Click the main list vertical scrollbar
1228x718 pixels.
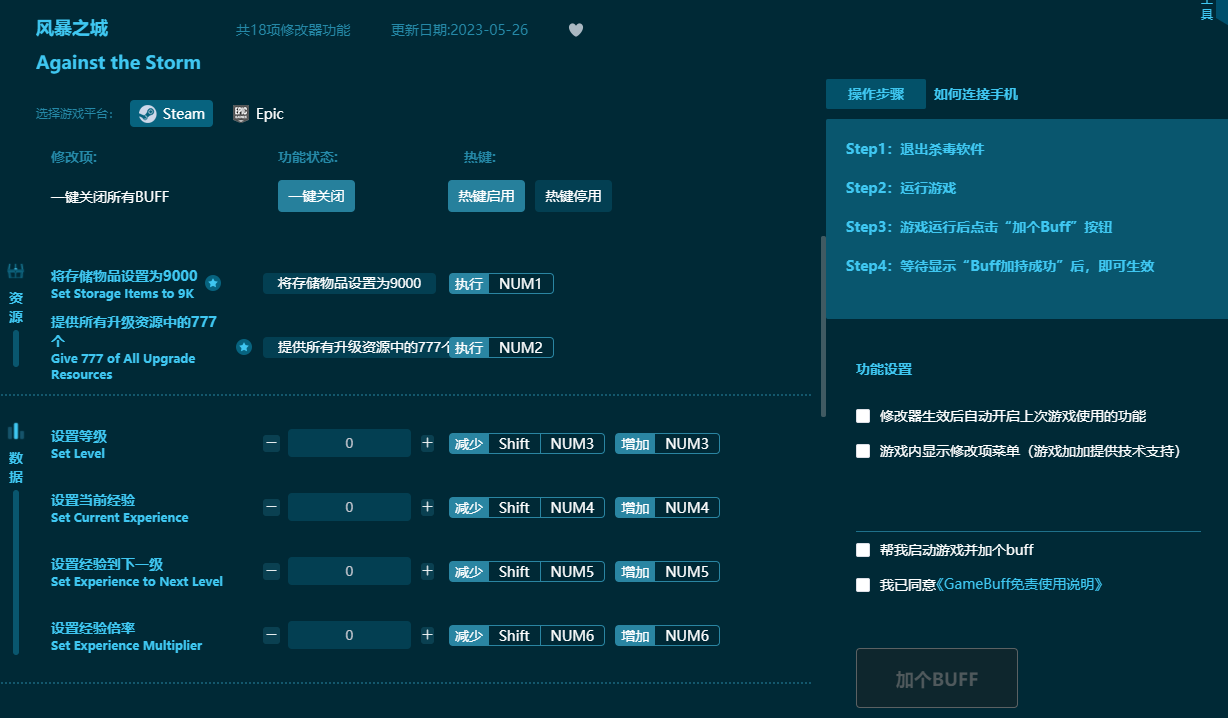(823, 326)
